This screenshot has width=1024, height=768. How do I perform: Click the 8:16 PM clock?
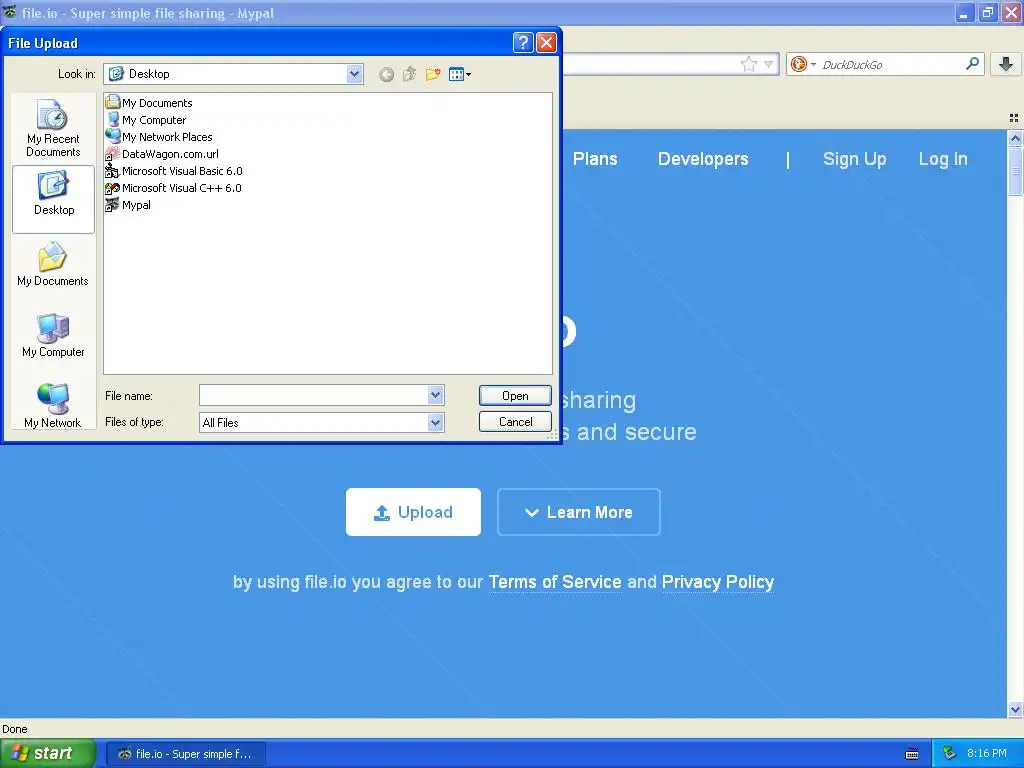point(987,754)
